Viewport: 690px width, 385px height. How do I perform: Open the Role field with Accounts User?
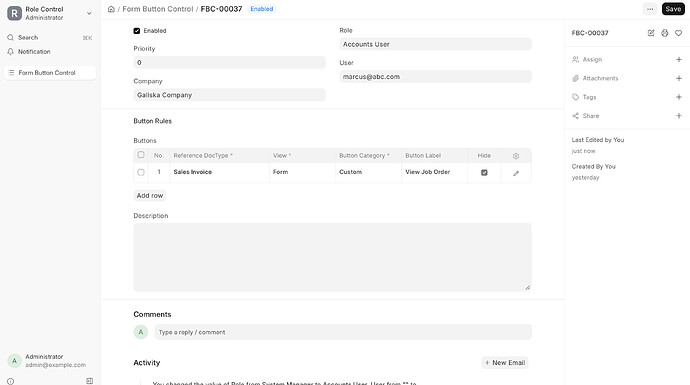[x=435, y=44]
